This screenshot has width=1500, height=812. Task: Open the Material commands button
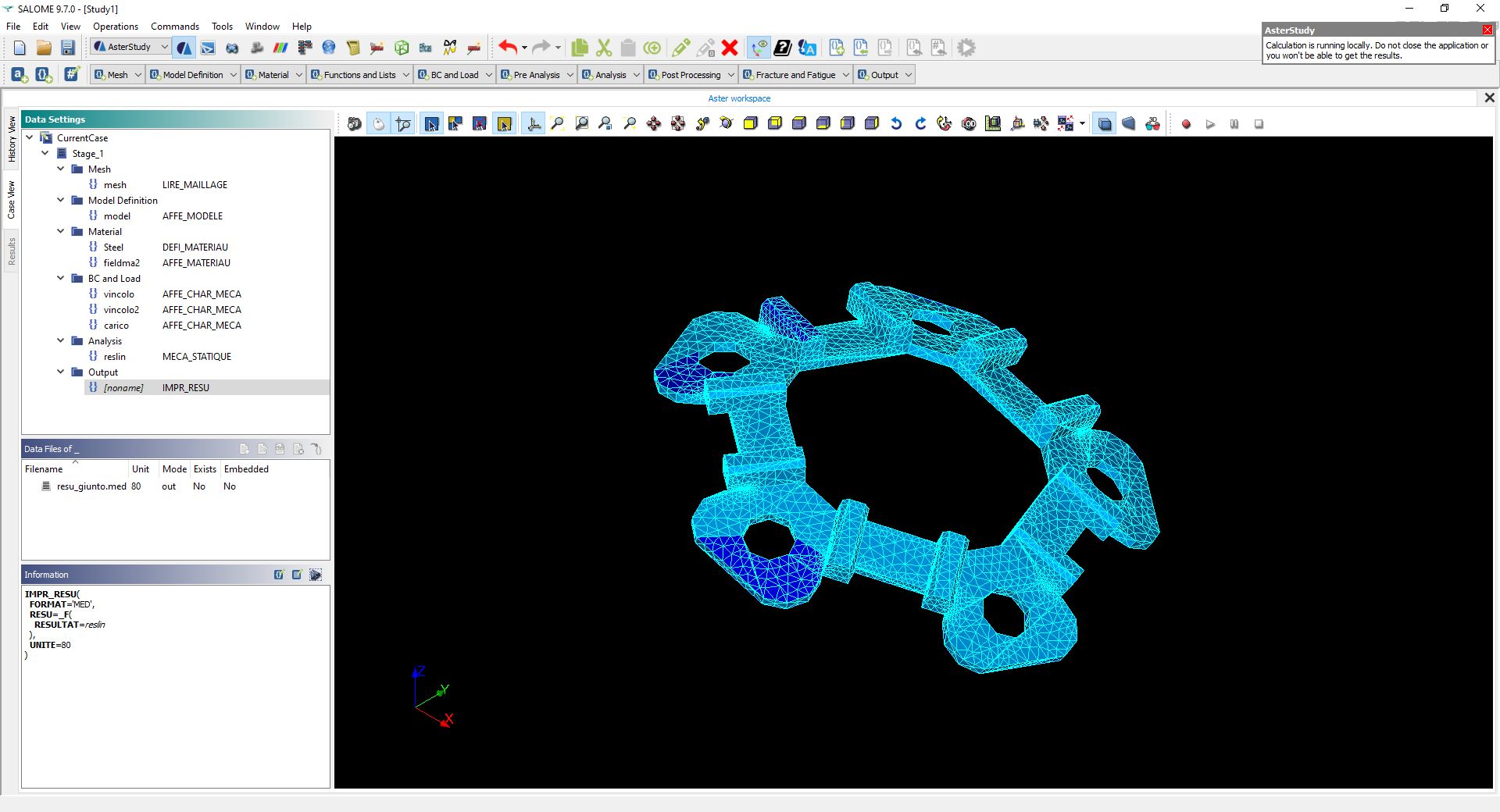pyautogui.click(x=267, y=75)
